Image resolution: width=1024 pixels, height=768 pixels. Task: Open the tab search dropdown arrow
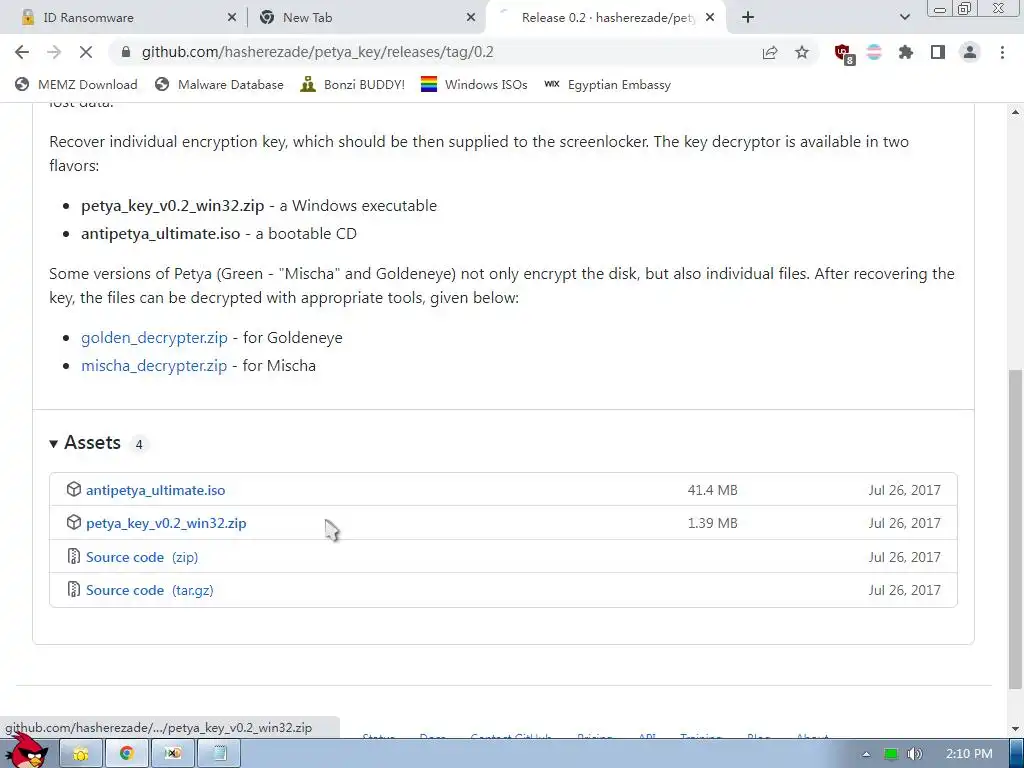[904, 18]
